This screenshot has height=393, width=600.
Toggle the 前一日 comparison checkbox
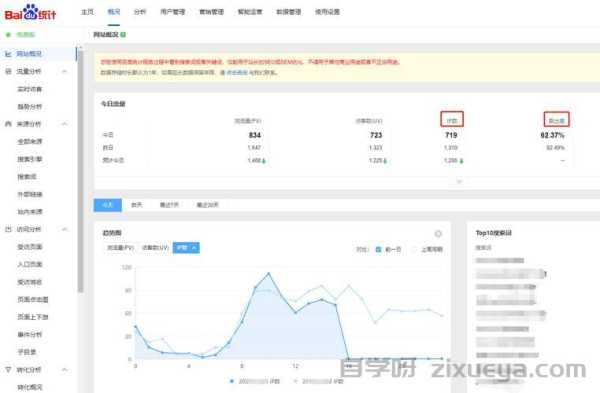click(x=378, y=249)
